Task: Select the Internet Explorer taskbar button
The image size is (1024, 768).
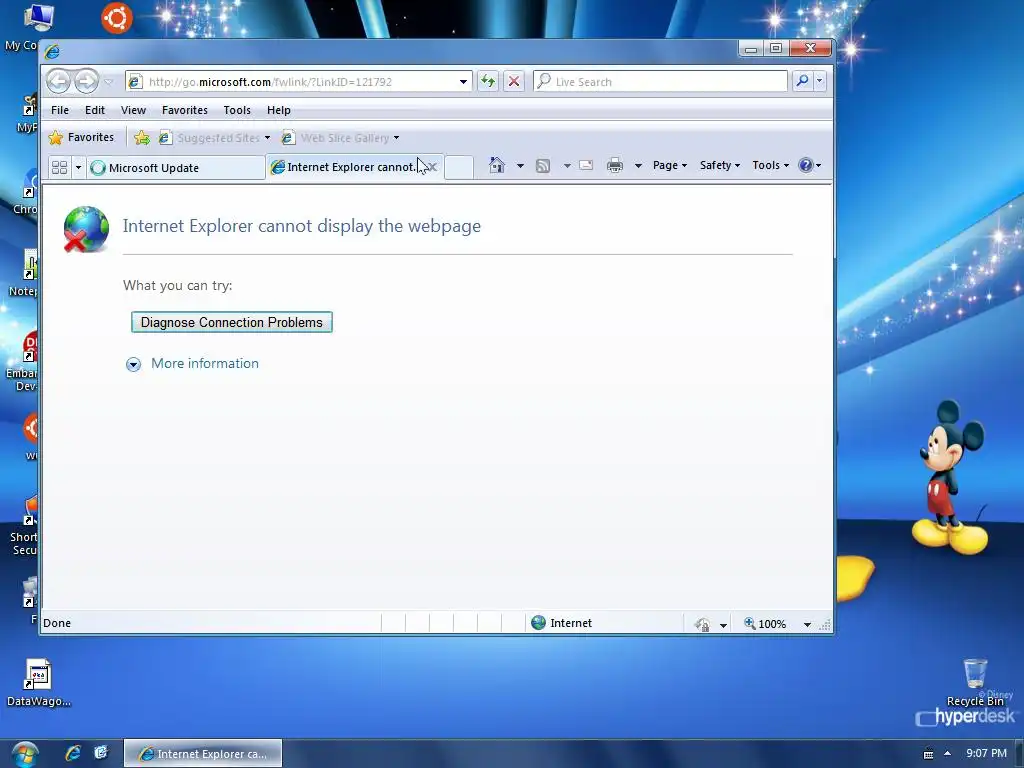Action: (203, 754)
